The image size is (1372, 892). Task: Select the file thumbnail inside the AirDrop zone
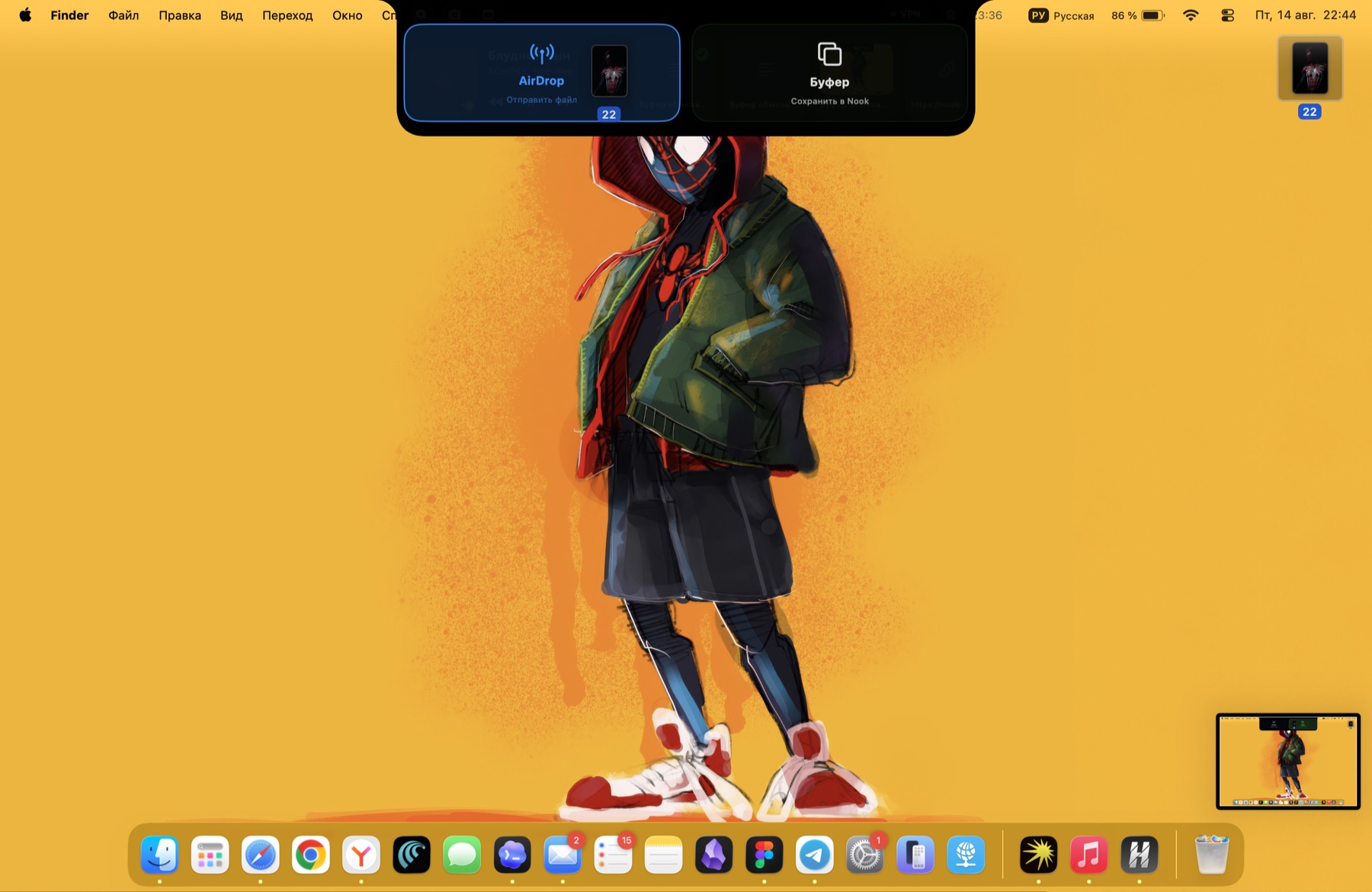click(609, 71)
